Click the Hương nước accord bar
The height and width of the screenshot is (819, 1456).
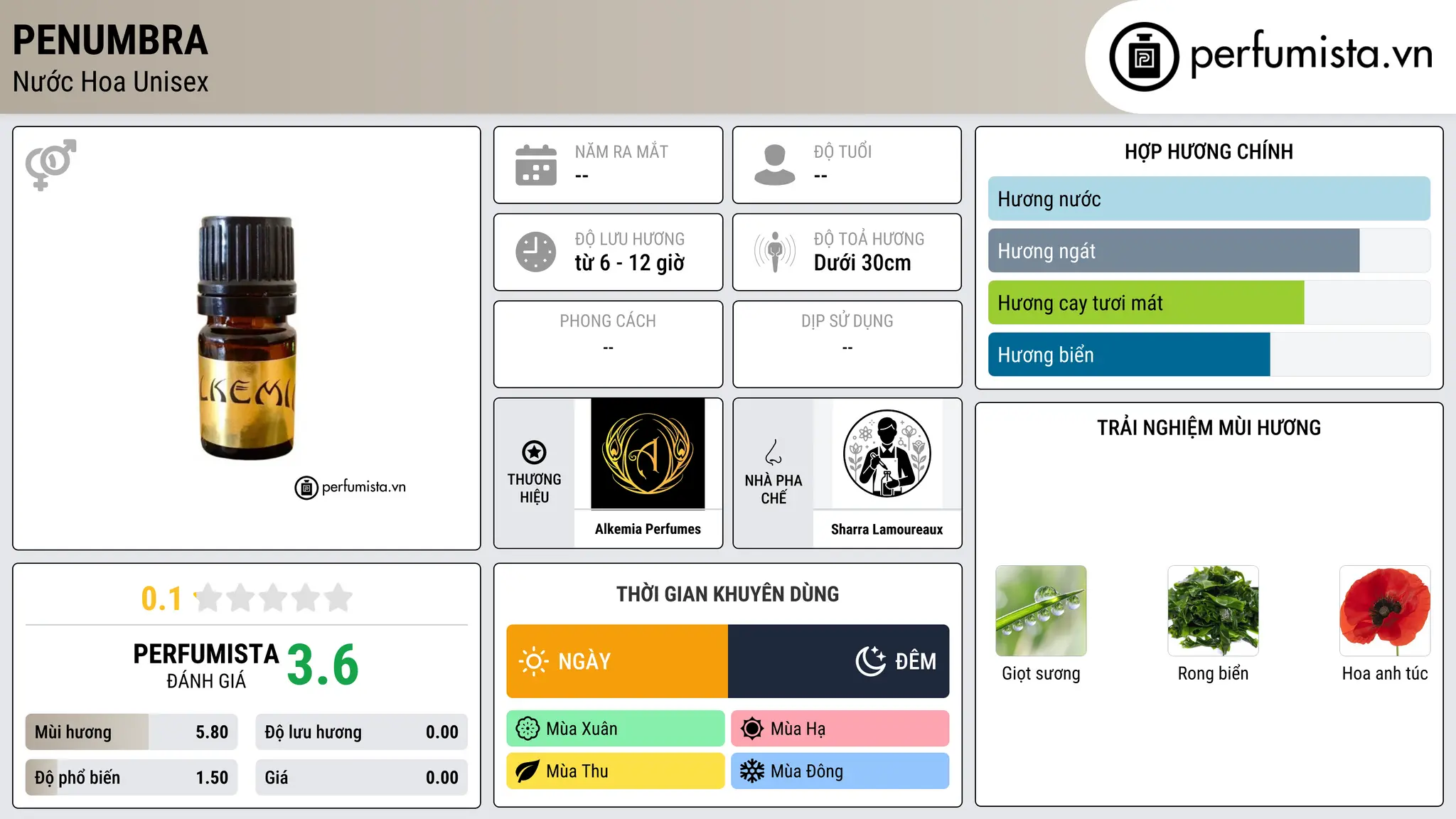coord(1209,199)
